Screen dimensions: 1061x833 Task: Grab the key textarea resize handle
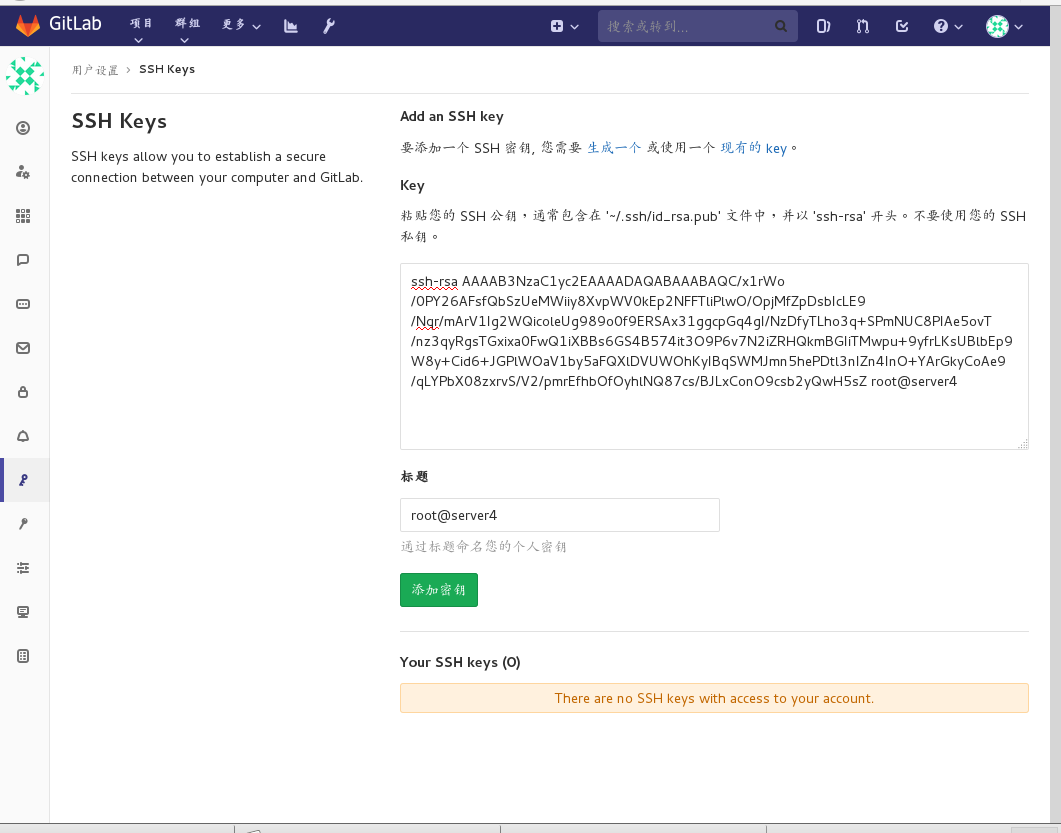1023,444
